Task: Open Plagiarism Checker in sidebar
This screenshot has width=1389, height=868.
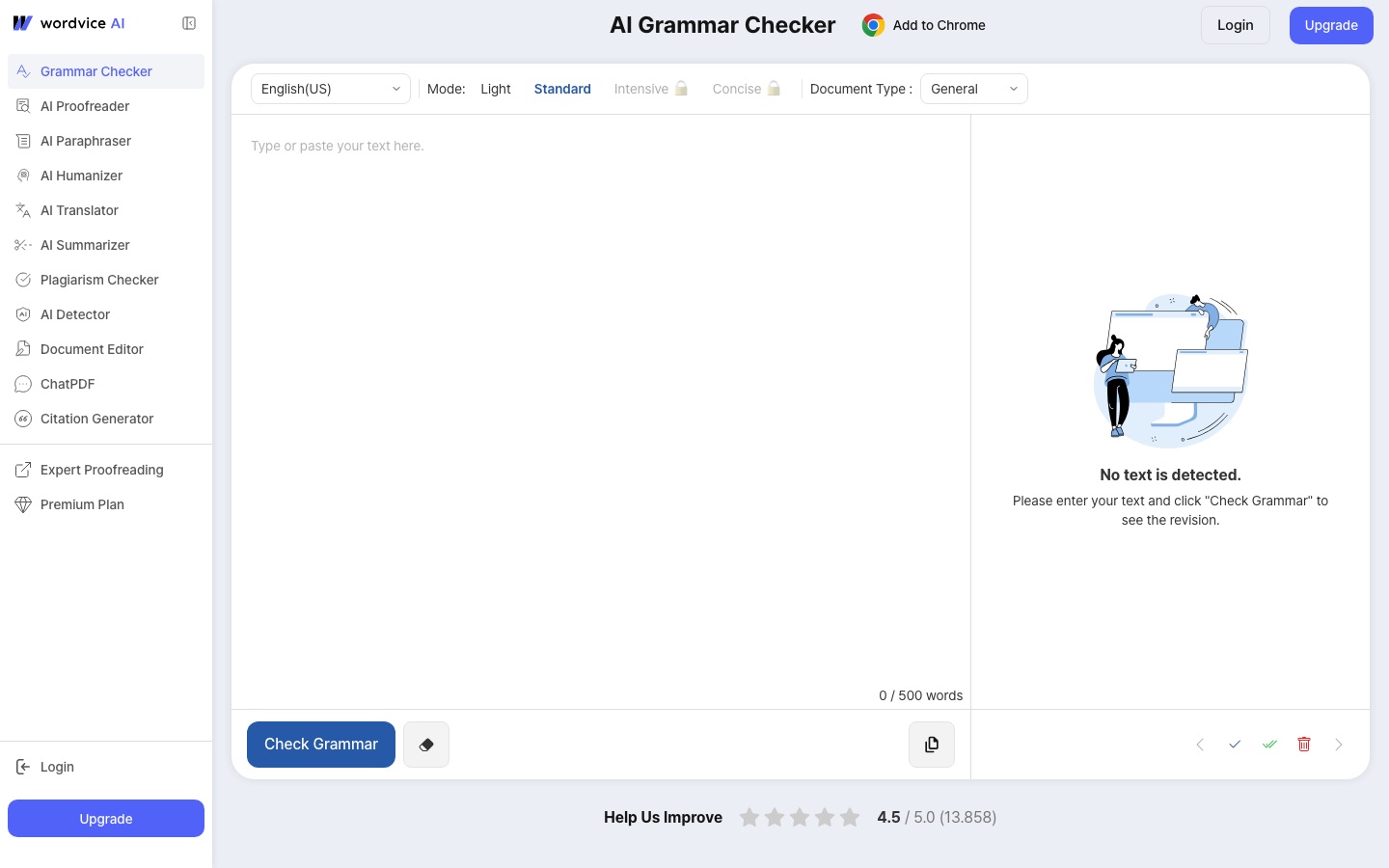Action: [x=106, y=280]
